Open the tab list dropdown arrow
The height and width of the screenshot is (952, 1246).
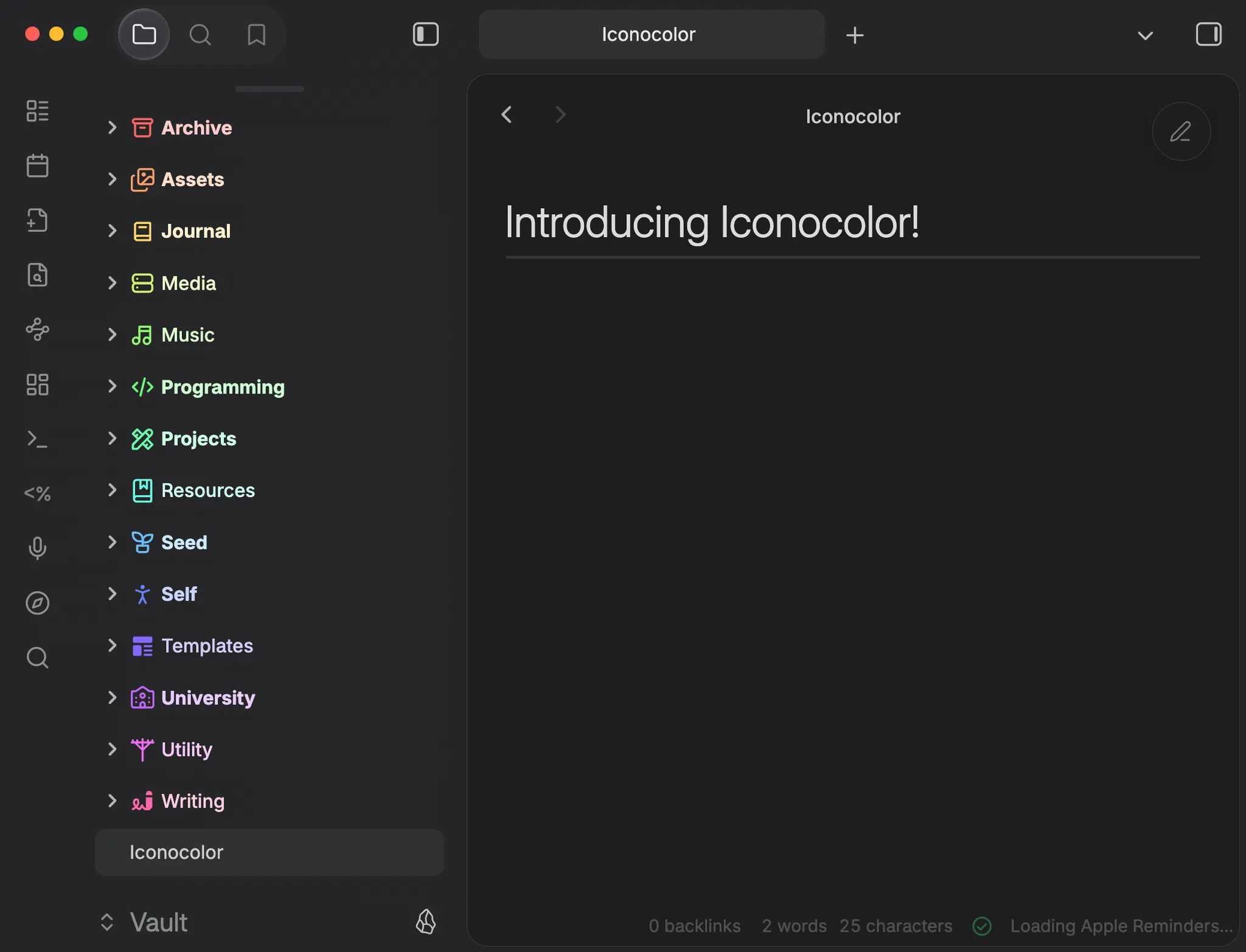tap(1145, 35)
